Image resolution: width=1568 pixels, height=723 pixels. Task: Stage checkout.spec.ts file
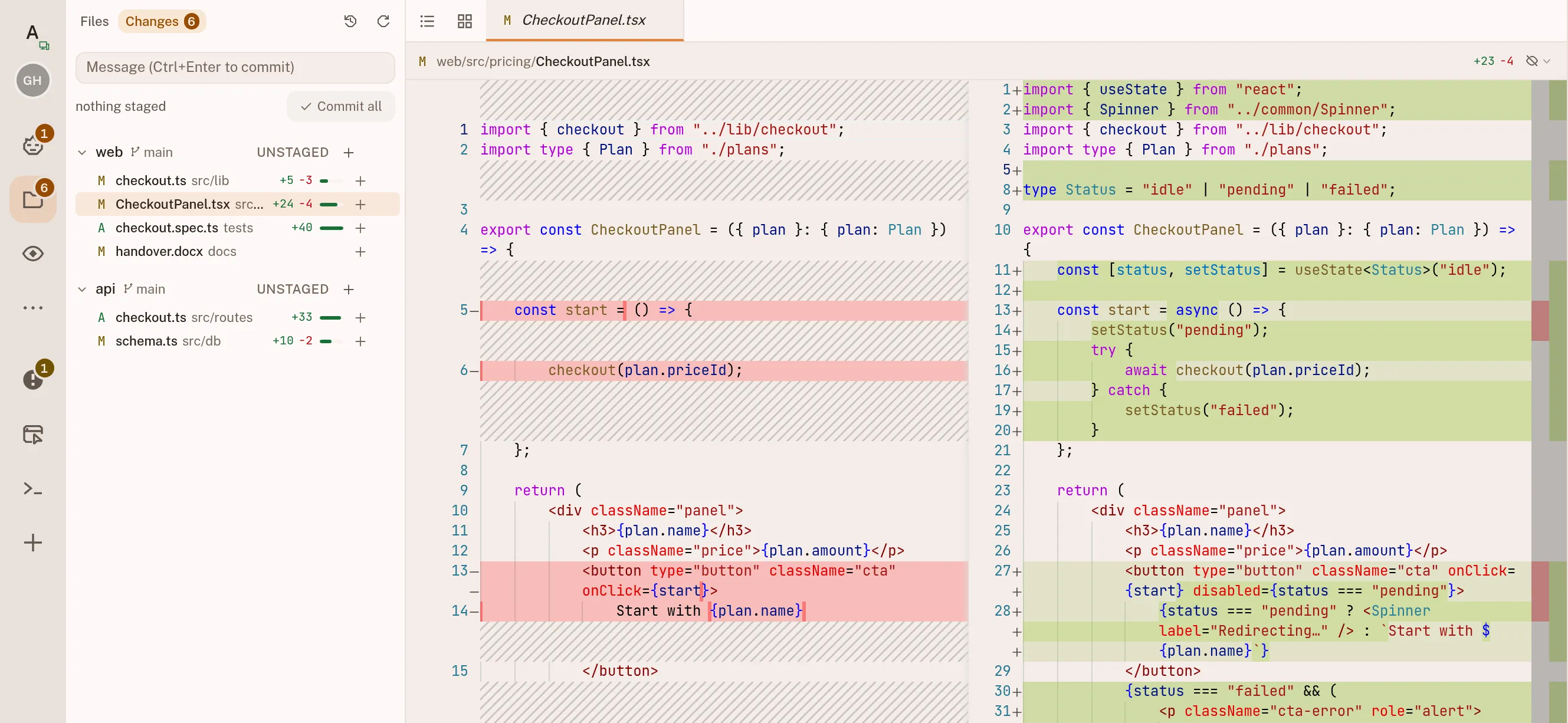pos(360,228)
